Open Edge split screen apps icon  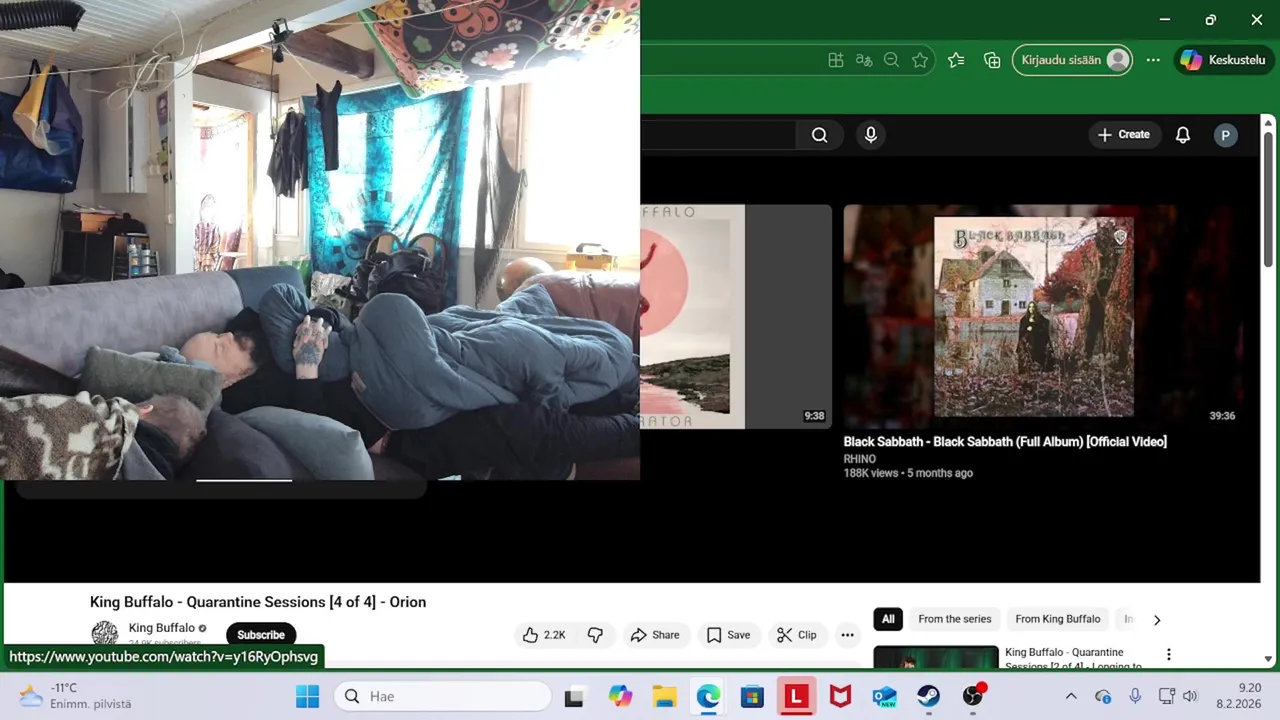click(836, 60)
